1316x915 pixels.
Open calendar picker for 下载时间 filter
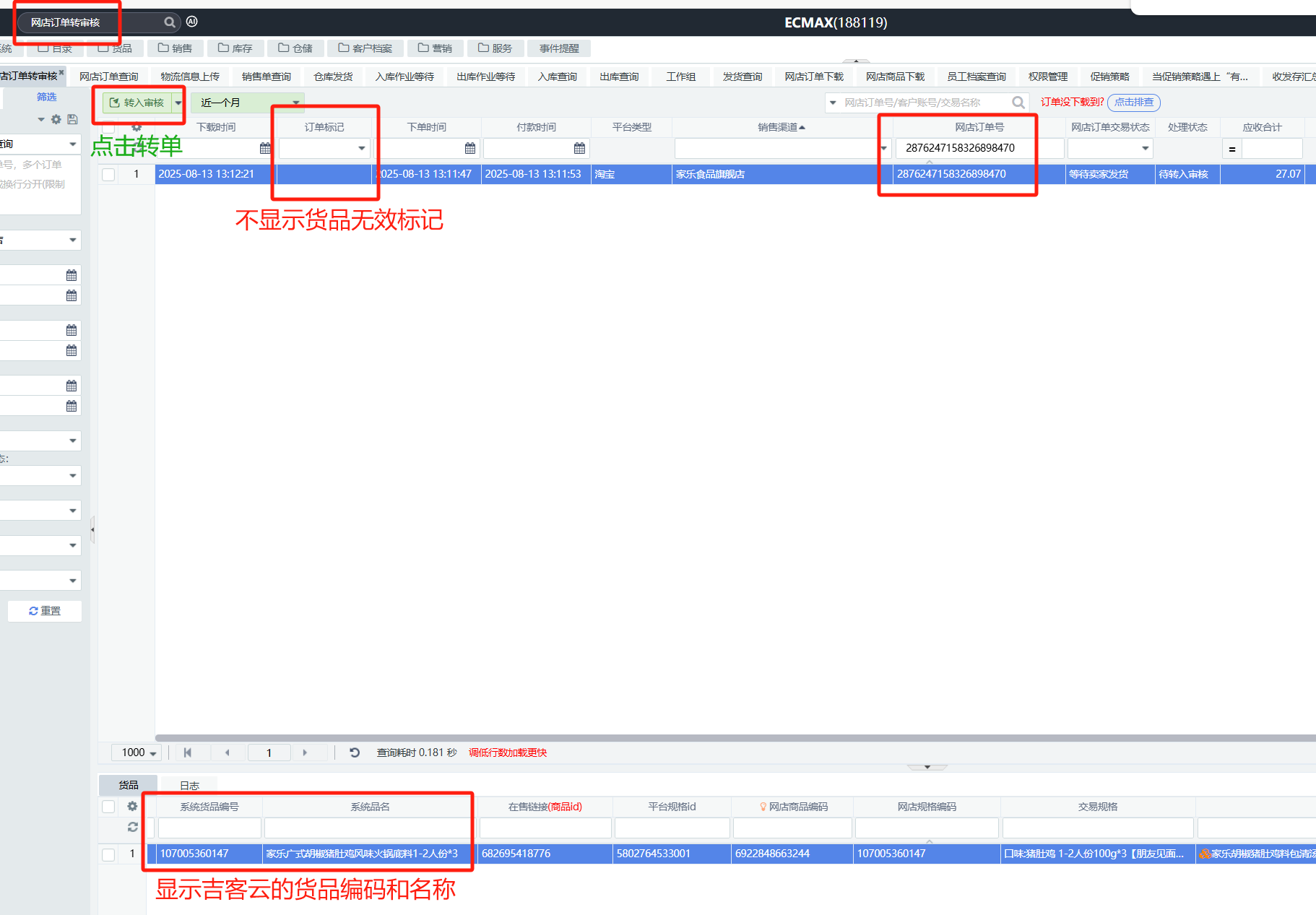[265, 148]
